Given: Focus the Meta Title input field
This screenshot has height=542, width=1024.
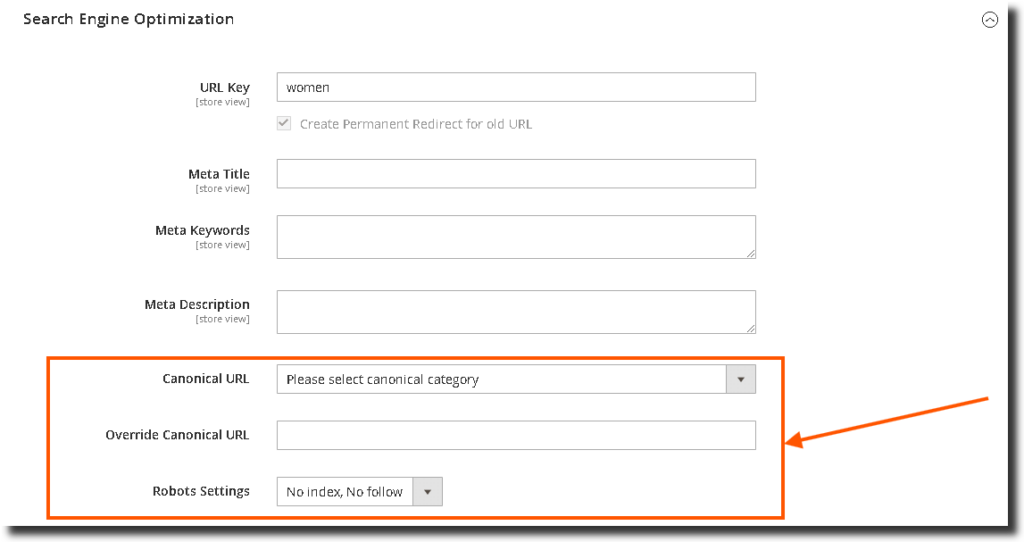Looking at the screenshot, I should click(x=515, y=174).
